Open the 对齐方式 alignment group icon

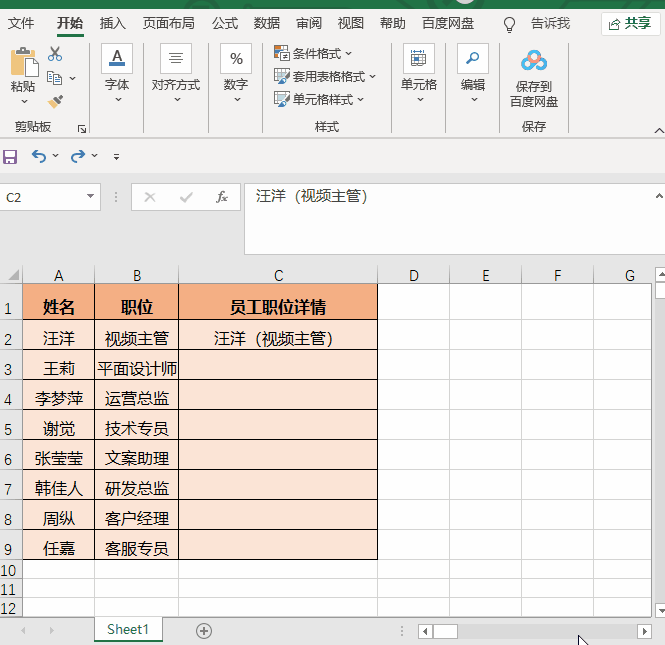[x=176, y=59]
